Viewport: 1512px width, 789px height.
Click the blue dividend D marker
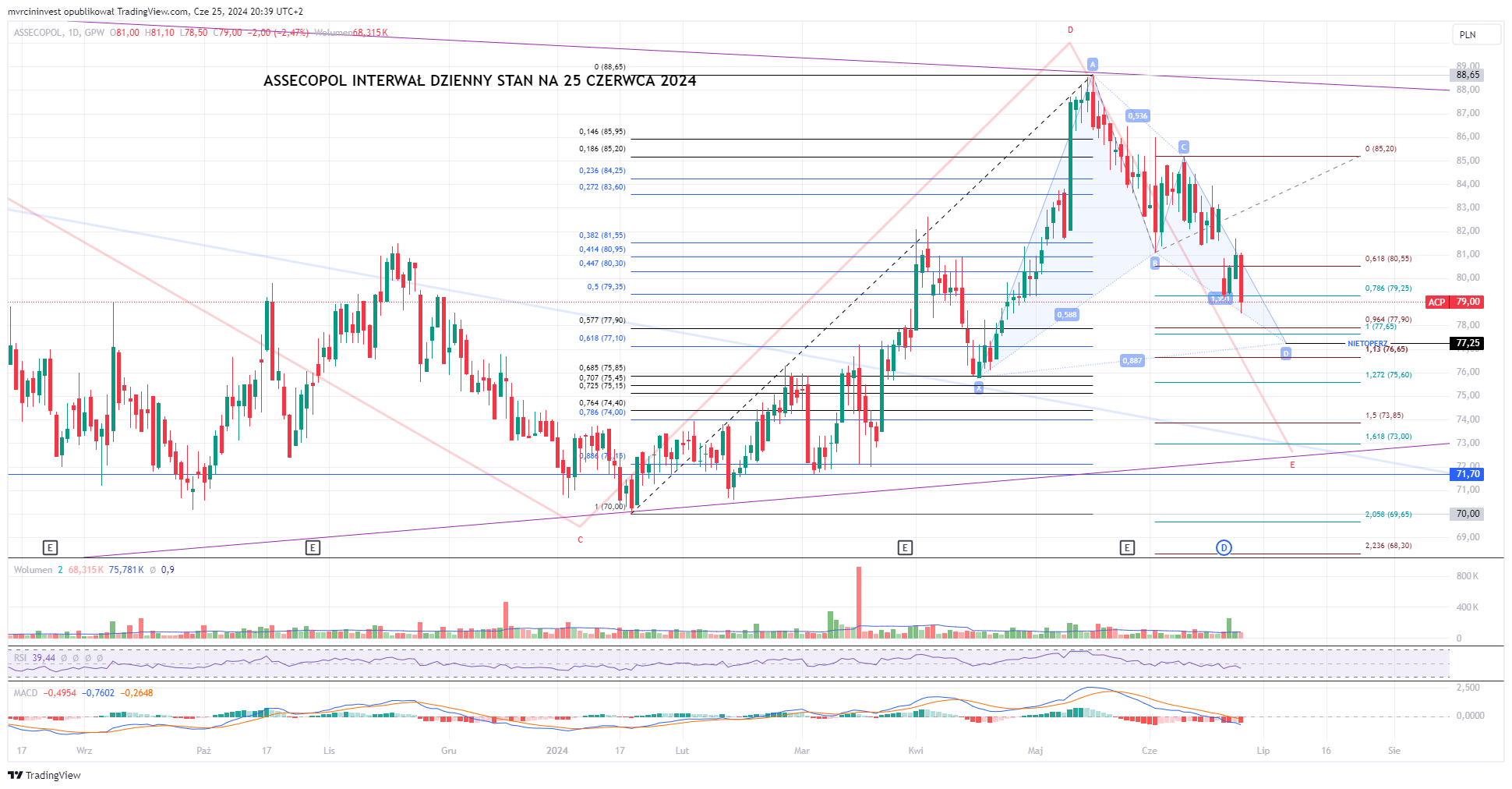(x=1224, y=547)
